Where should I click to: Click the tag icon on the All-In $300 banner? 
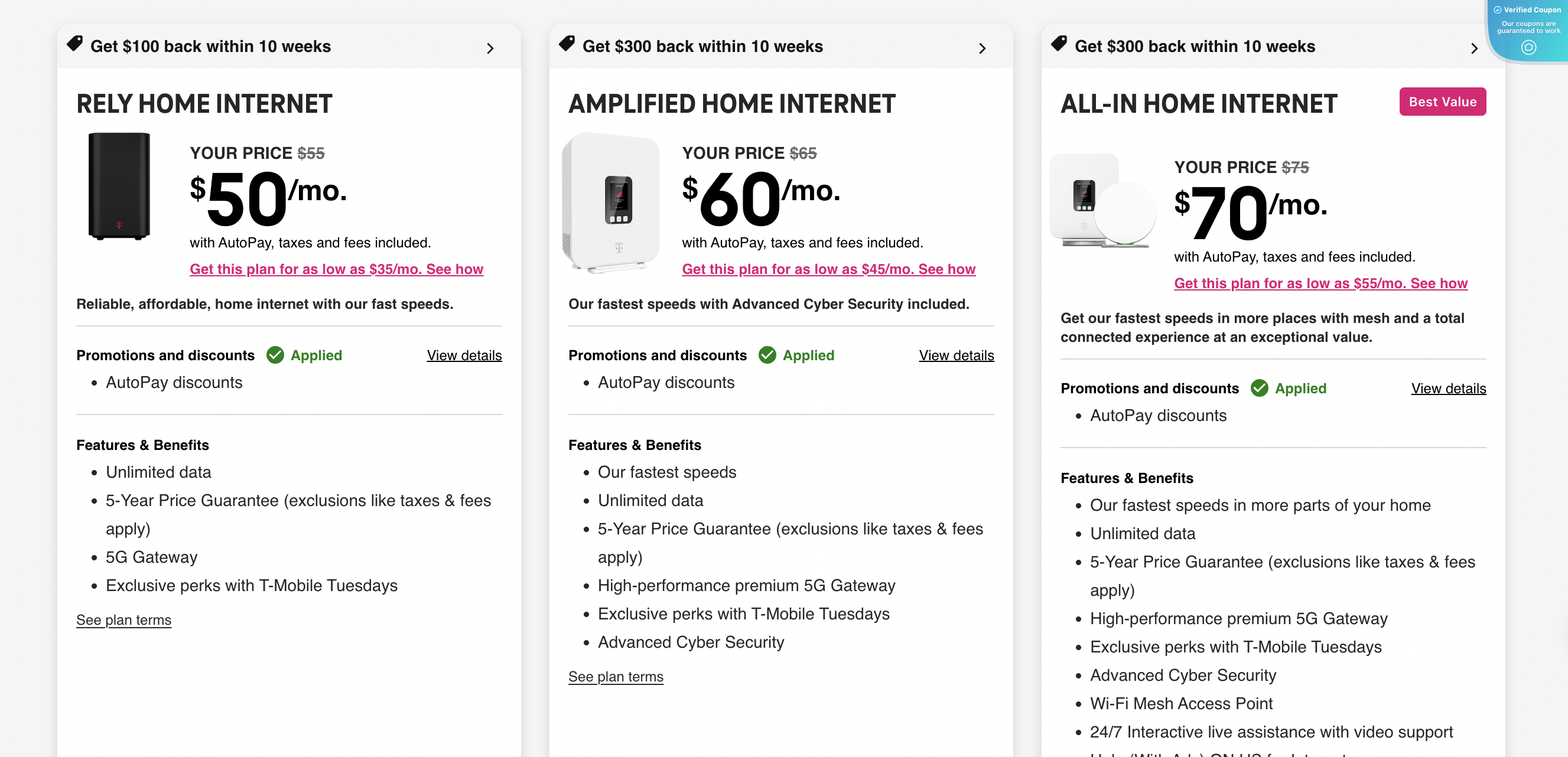click(x=1060, y=43)
